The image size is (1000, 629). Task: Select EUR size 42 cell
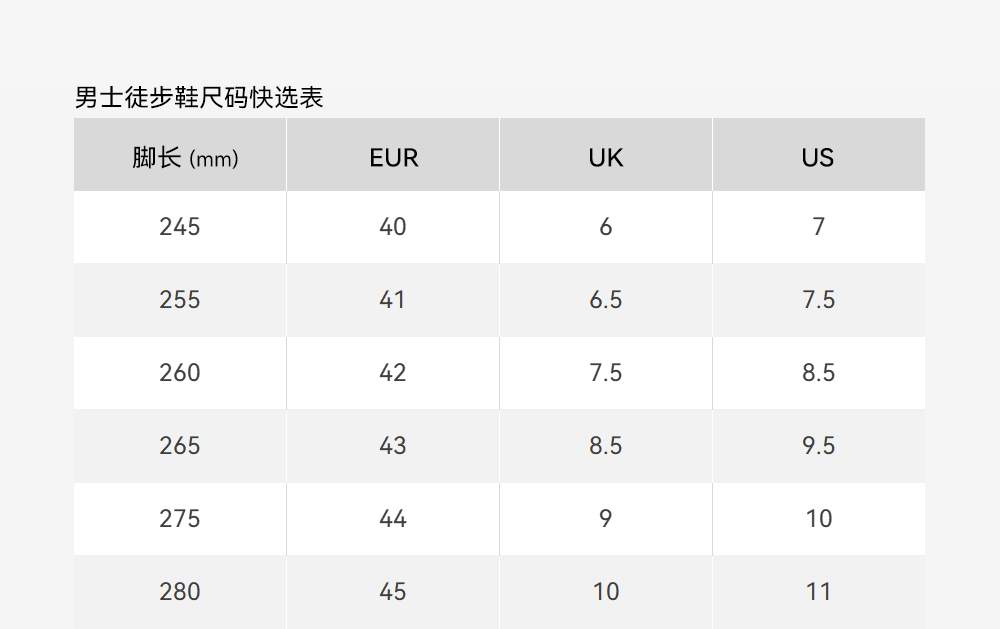tap(393, 373)
